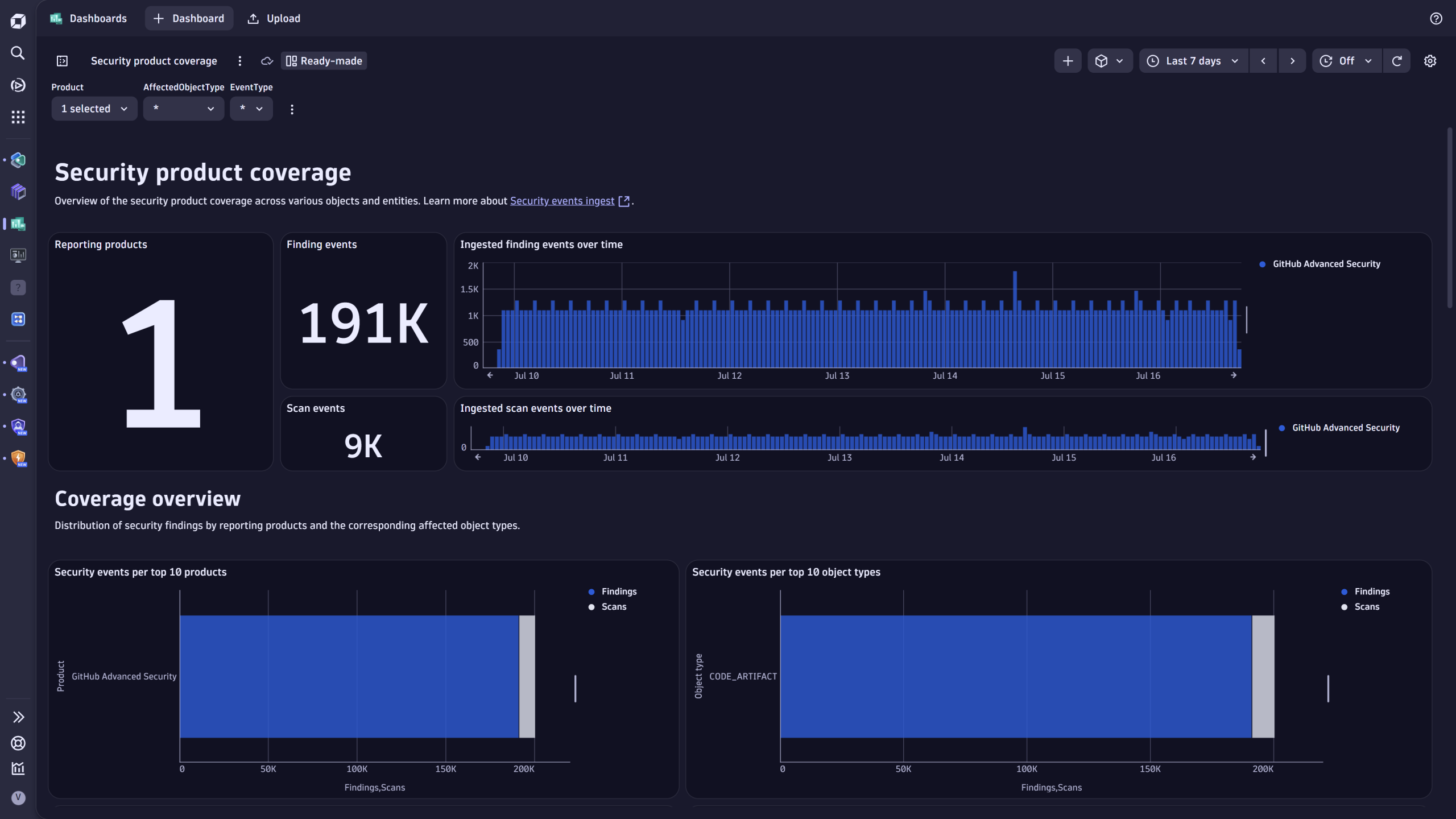Expand the EventType filter dropdown
Screen dimensions: 1456x819
(251, 108)
